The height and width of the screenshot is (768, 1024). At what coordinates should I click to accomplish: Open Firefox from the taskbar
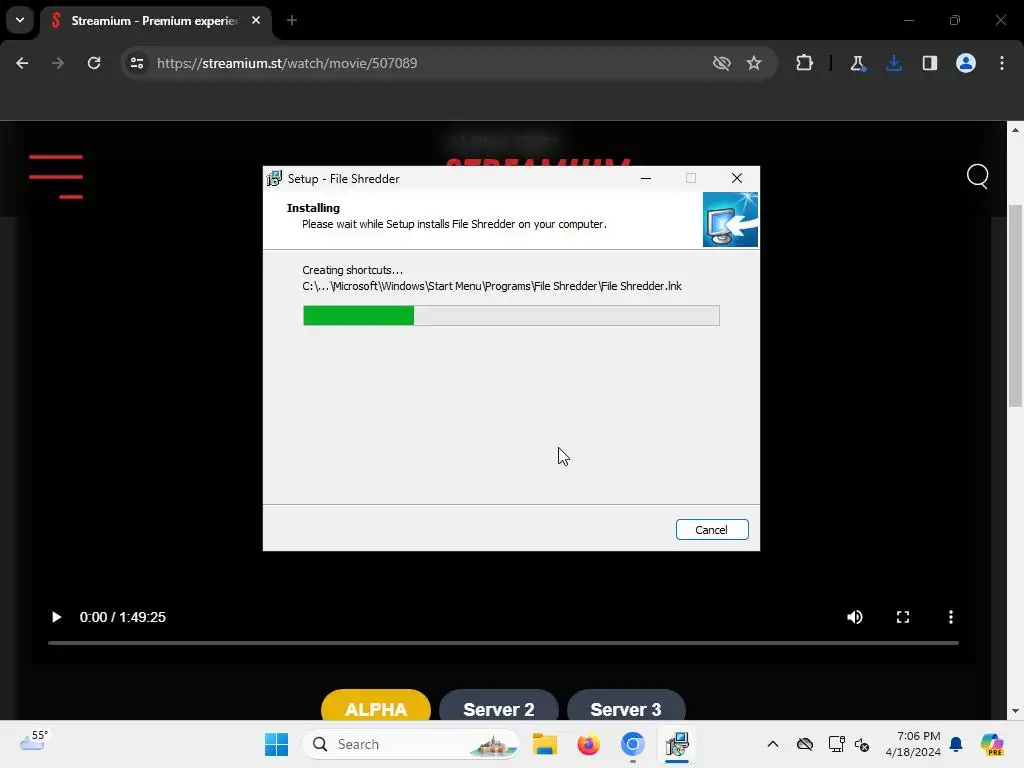(588, 744)
